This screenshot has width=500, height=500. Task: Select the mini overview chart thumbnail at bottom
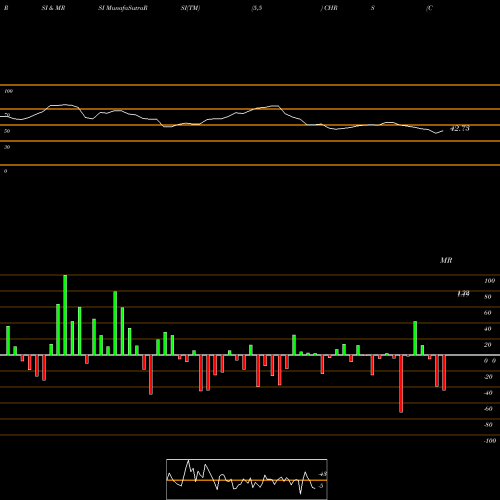[x=247, y=479]
